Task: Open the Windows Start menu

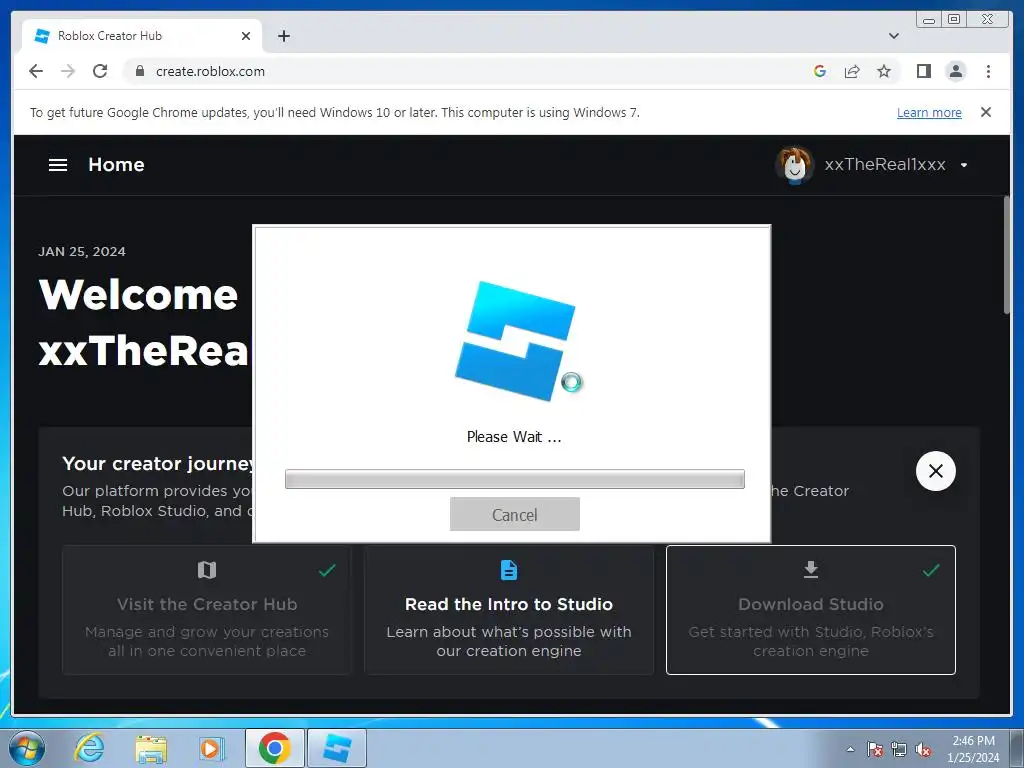Action: (27, 748)
